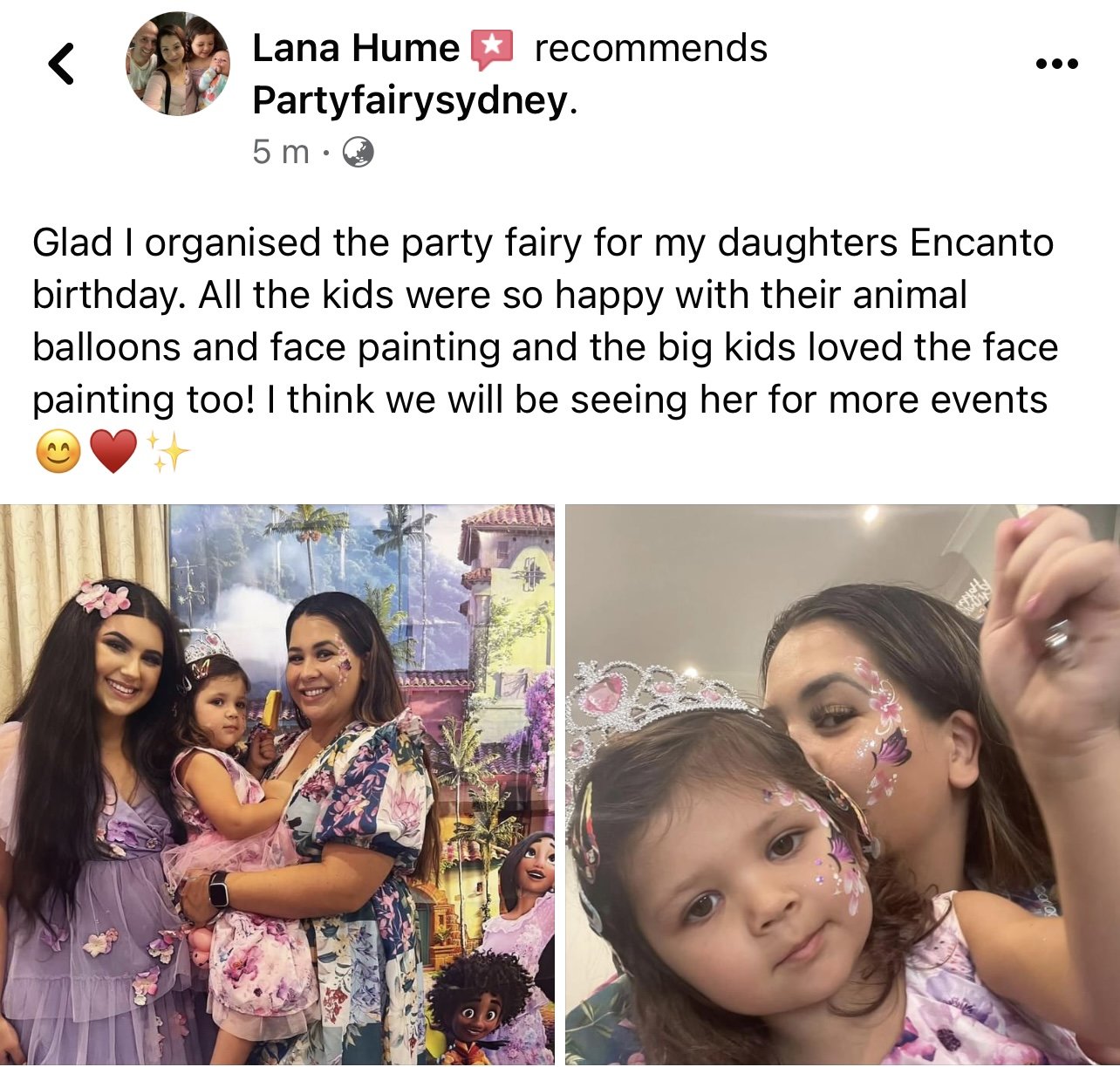Open Lana Hume's round profile picture

click(178, 65)
